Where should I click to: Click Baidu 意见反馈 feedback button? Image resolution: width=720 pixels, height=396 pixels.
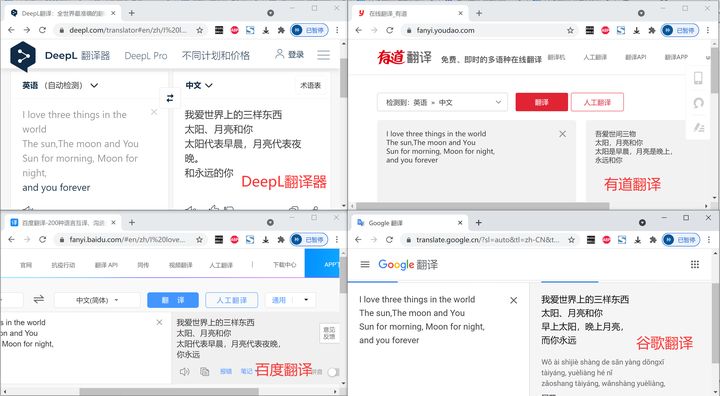point(329,333)
